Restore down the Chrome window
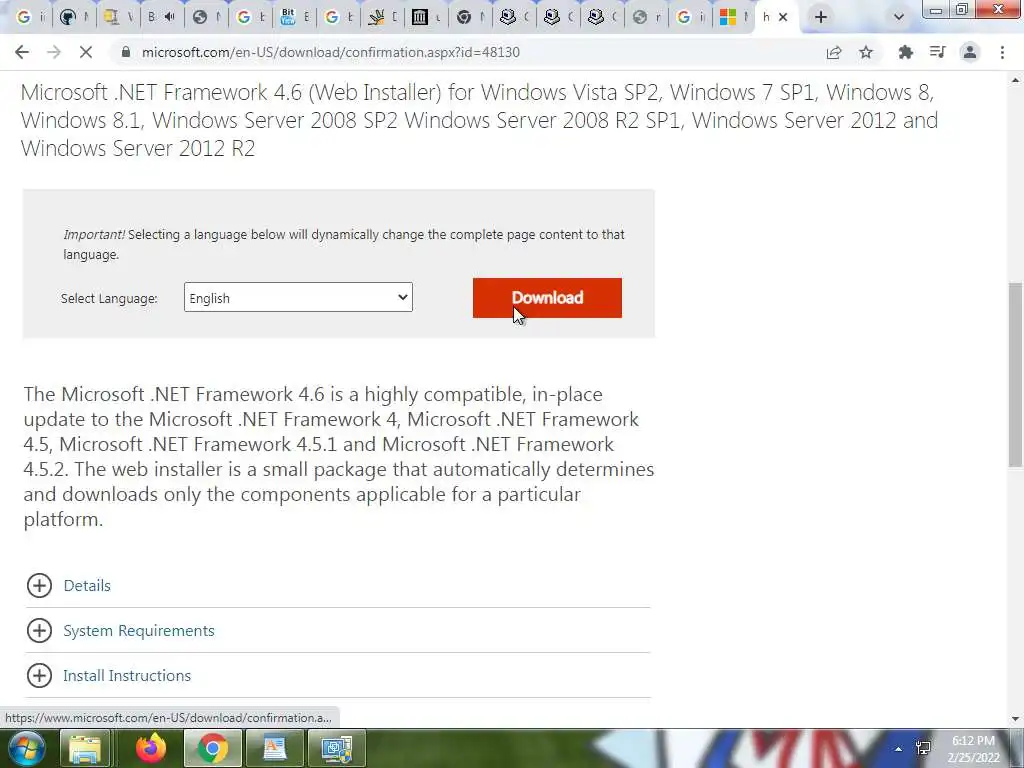This screenshot has width=1024, height=768. (962, 9)
